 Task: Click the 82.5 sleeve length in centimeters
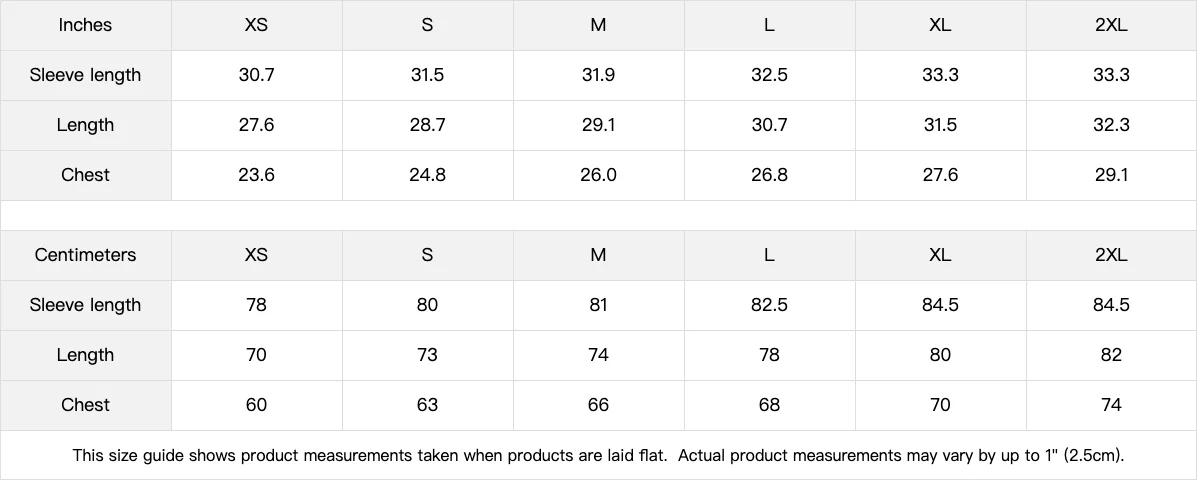pyautogui.click(x=769, y=305)
